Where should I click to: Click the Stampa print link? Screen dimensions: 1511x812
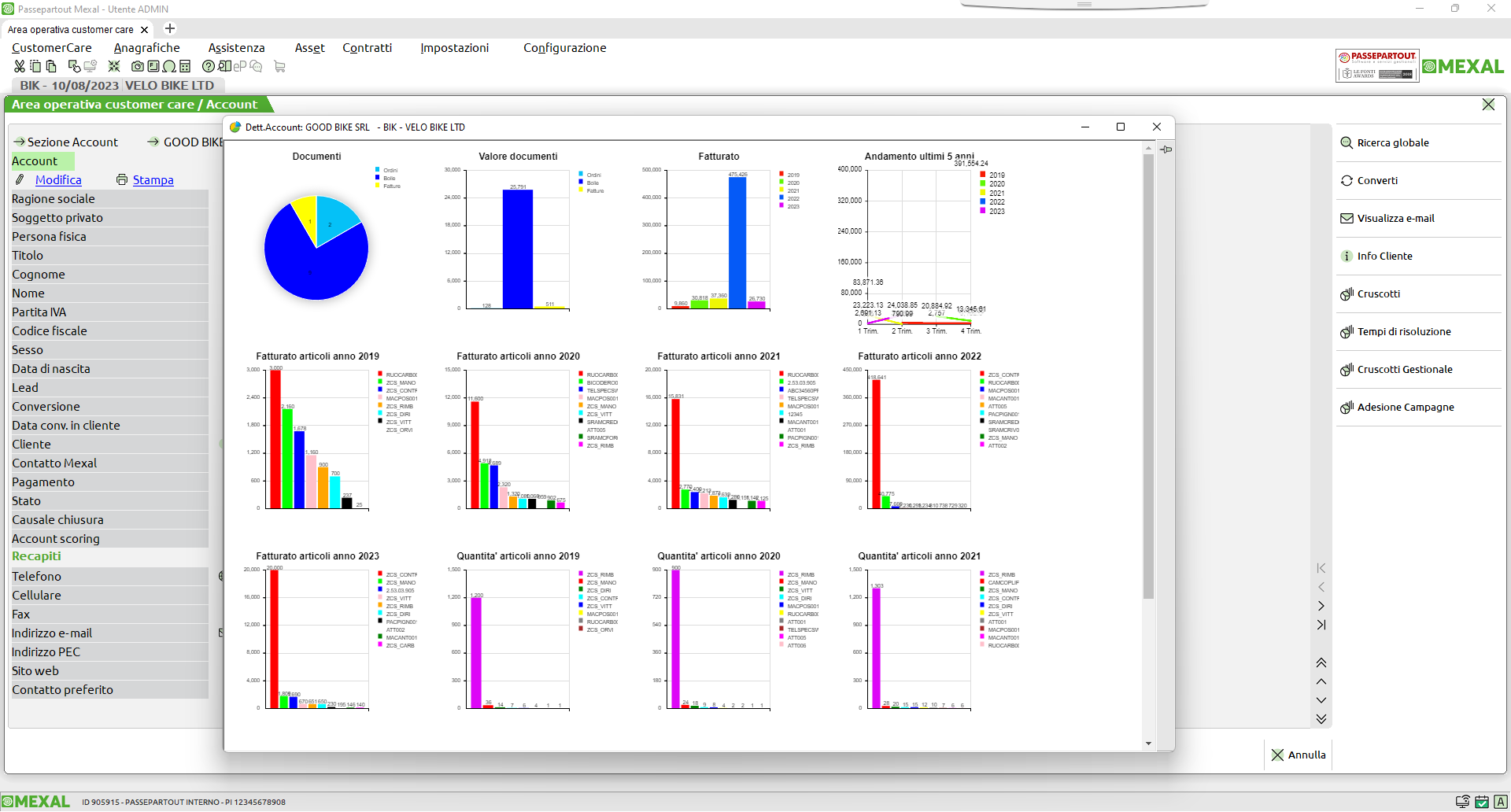(x=153, y=180)
